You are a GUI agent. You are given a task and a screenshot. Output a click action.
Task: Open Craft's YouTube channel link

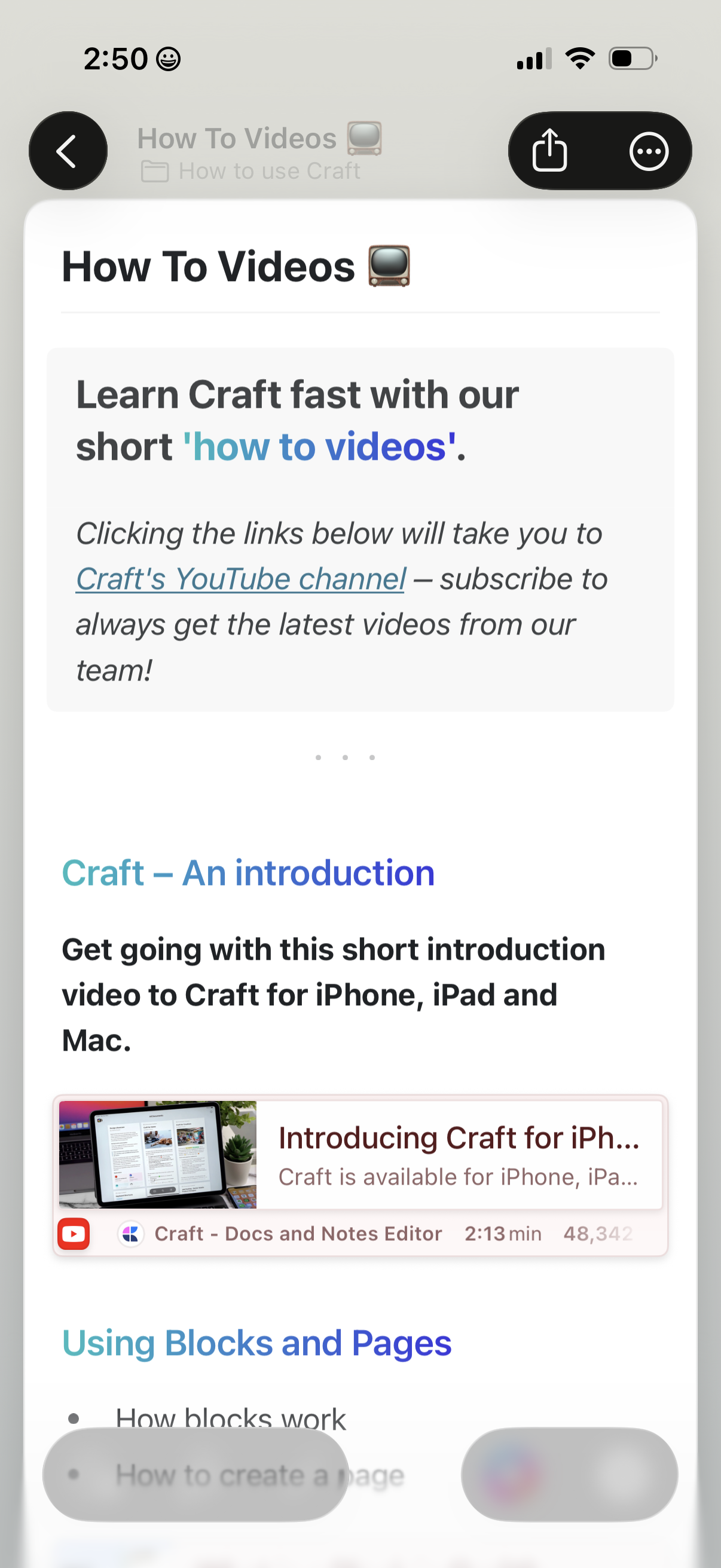coord(240,578)
